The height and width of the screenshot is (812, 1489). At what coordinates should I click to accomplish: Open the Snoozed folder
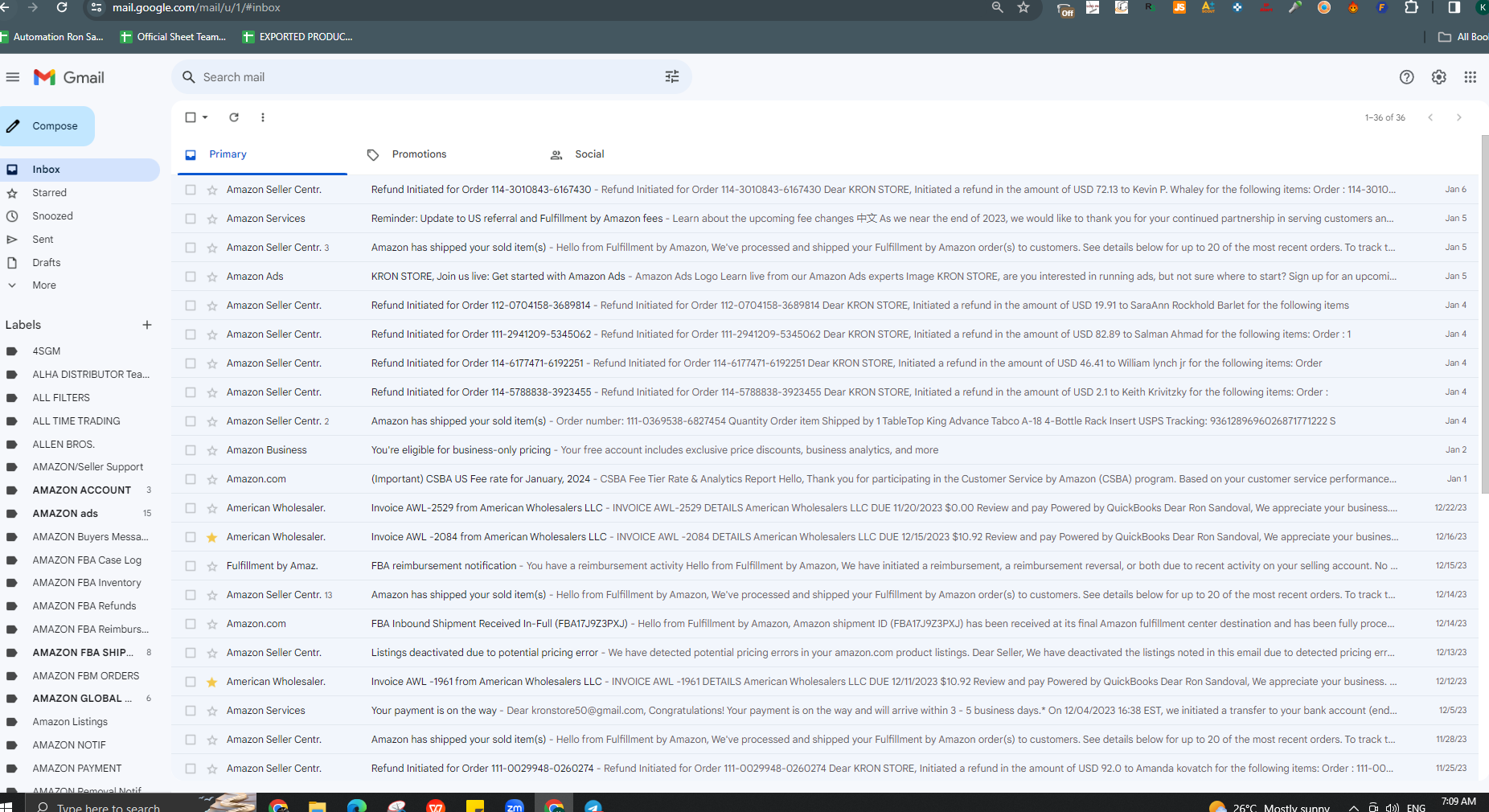point(80,216)
